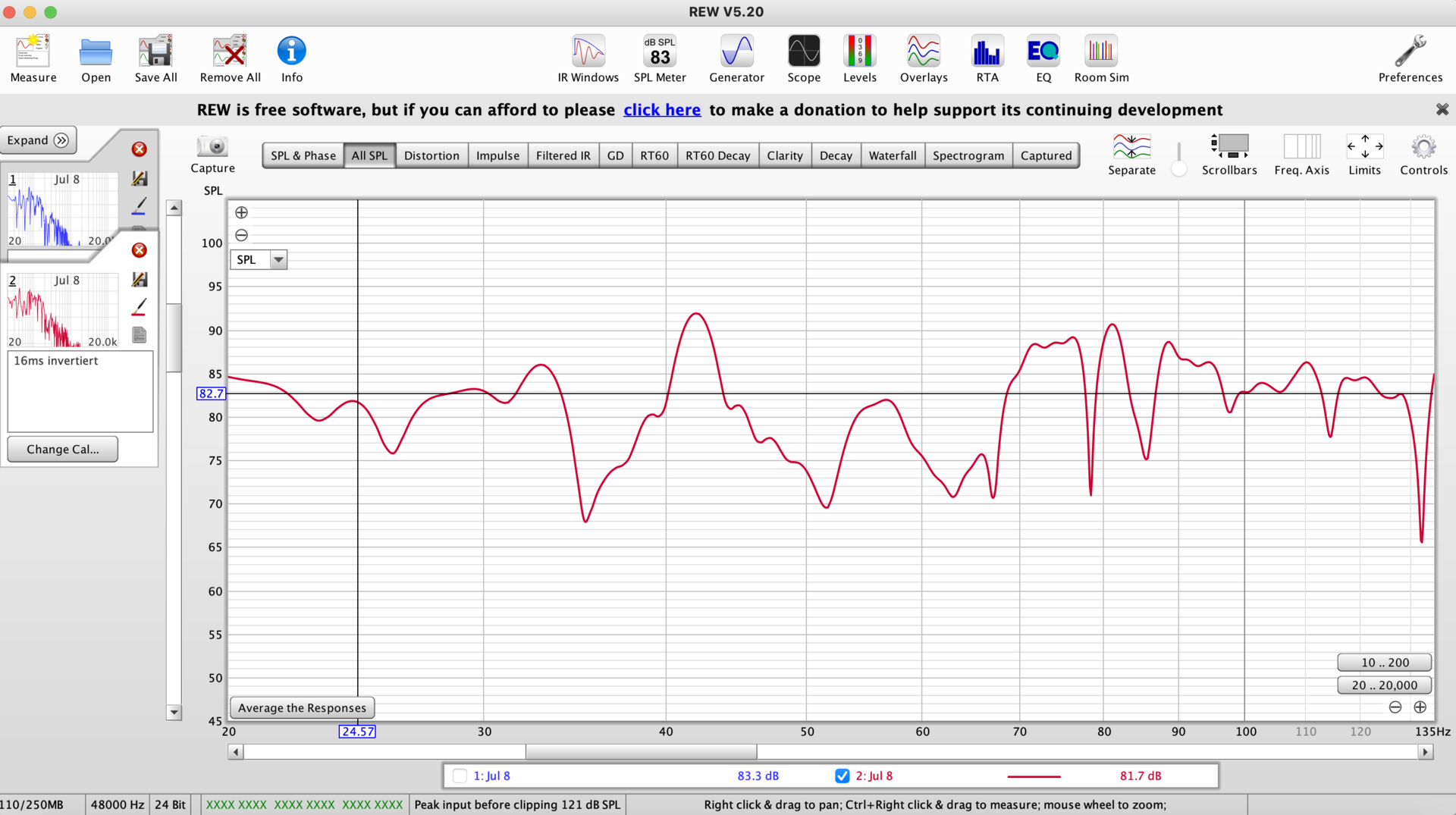Image resolution: width=1456 pixels, height=815 pixels.
Task: Switch to GD tab
Action: coord(615,155)
